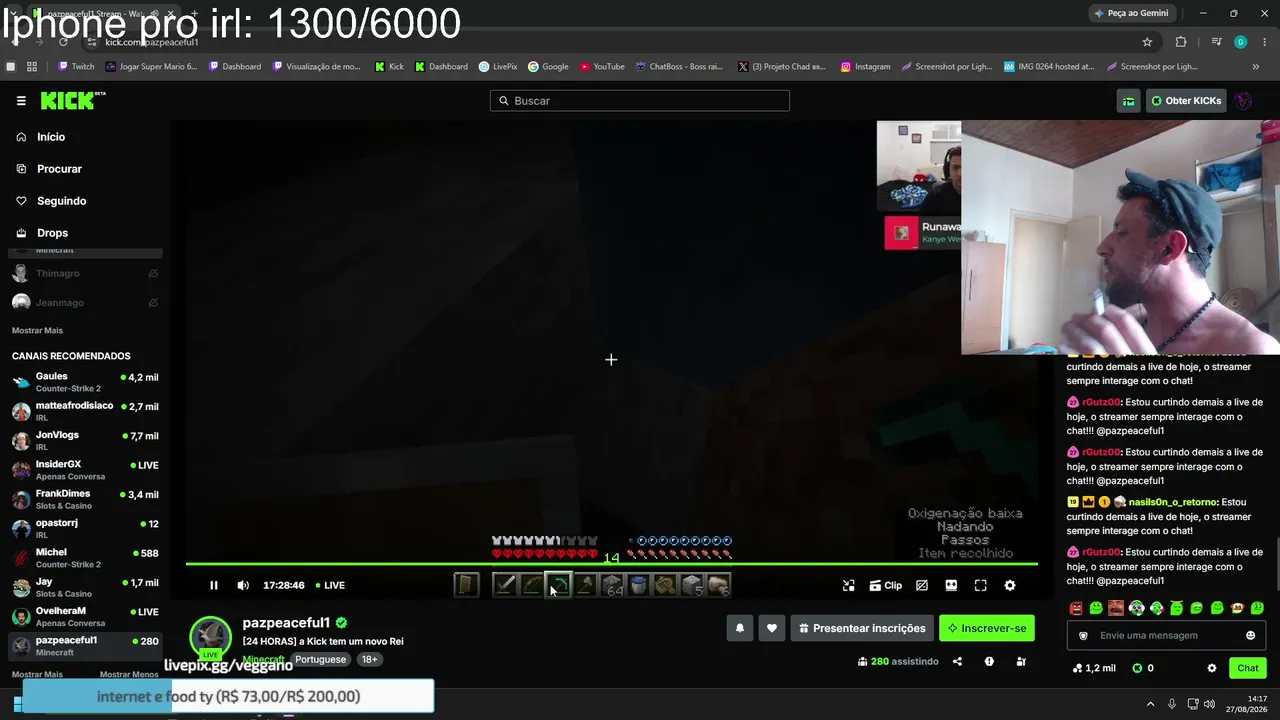The width and height of the screenshot is (1280, 720).
Task: Open the YouTube bookmark
Action: (x=602, y=67)
